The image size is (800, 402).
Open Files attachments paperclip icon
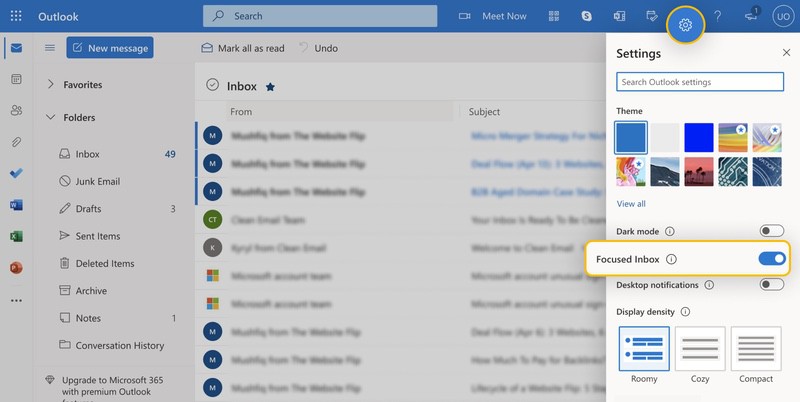(x=16, y=142)
